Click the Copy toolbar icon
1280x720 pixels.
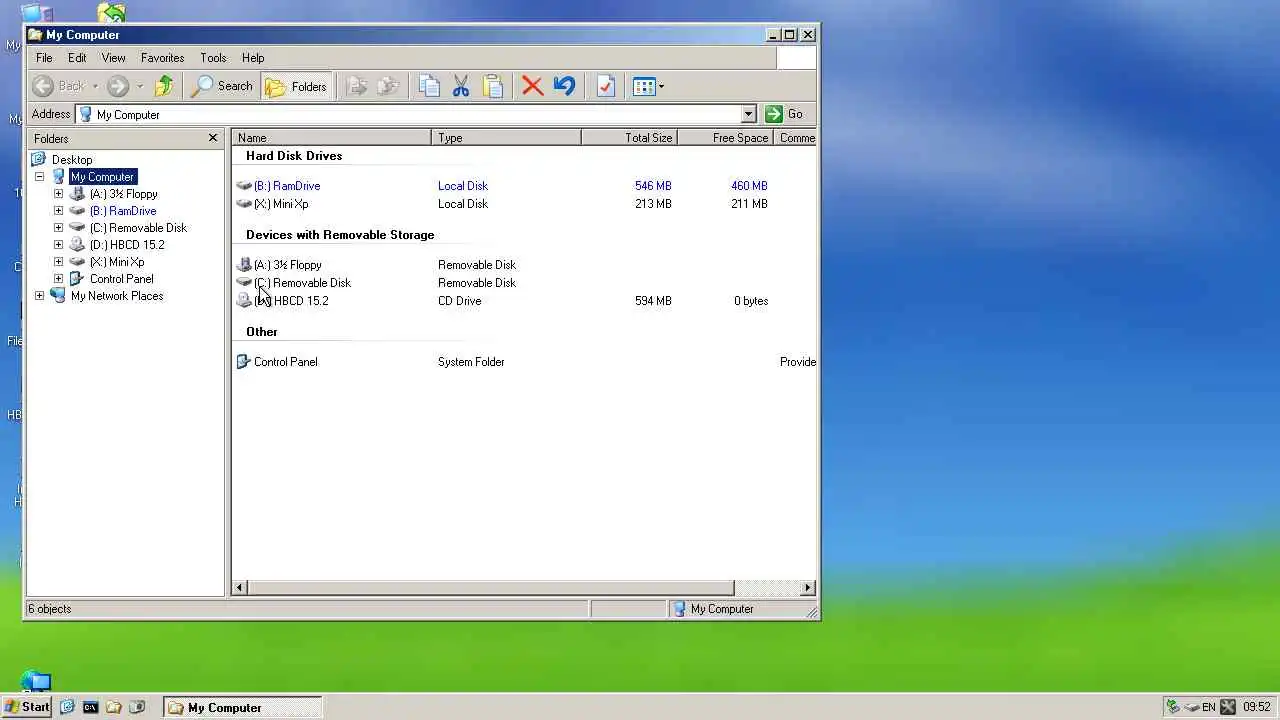429,86
